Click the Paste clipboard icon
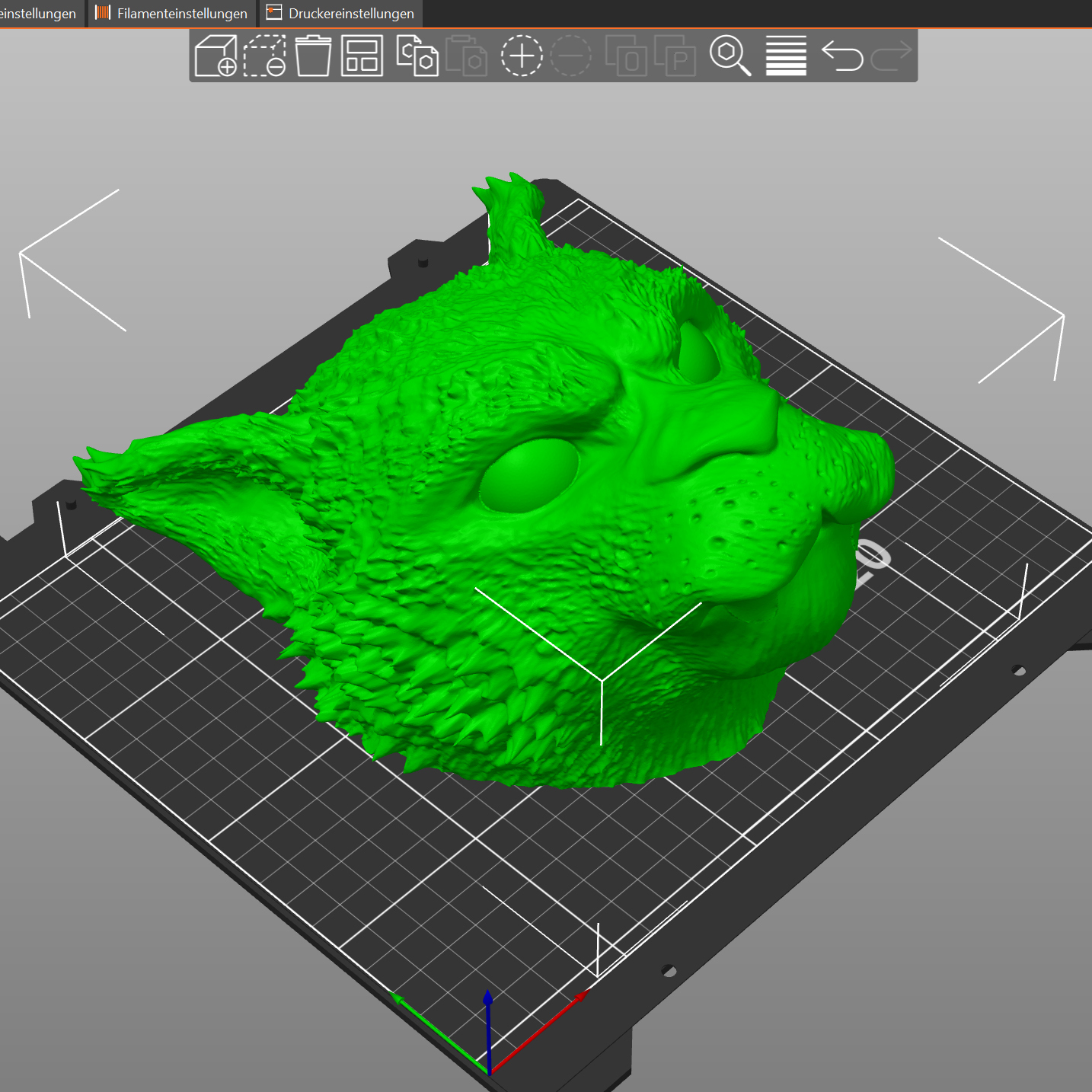The height and width of the screenshot is (1092, 1092). (x=466, y=56)
